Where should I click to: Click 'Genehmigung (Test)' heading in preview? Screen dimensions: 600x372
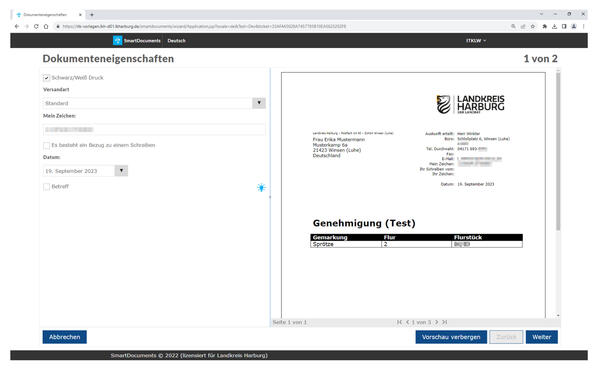click(364, 223)
